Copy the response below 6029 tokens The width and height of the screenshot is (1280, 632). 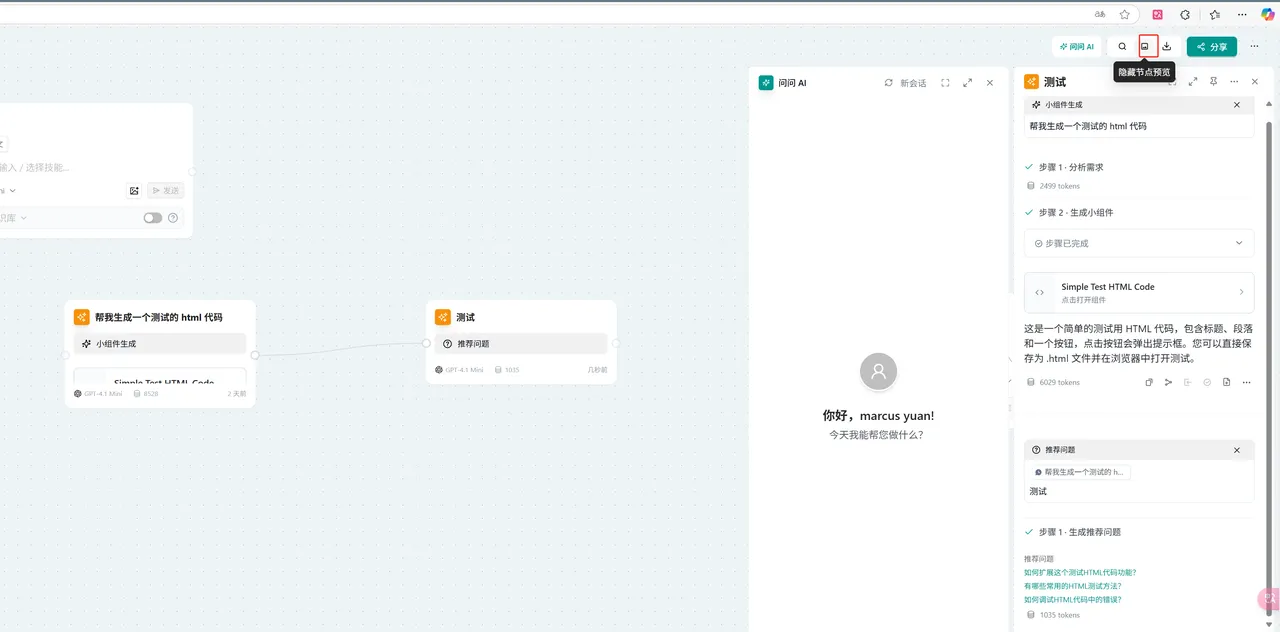click(x=1150, y=382)
